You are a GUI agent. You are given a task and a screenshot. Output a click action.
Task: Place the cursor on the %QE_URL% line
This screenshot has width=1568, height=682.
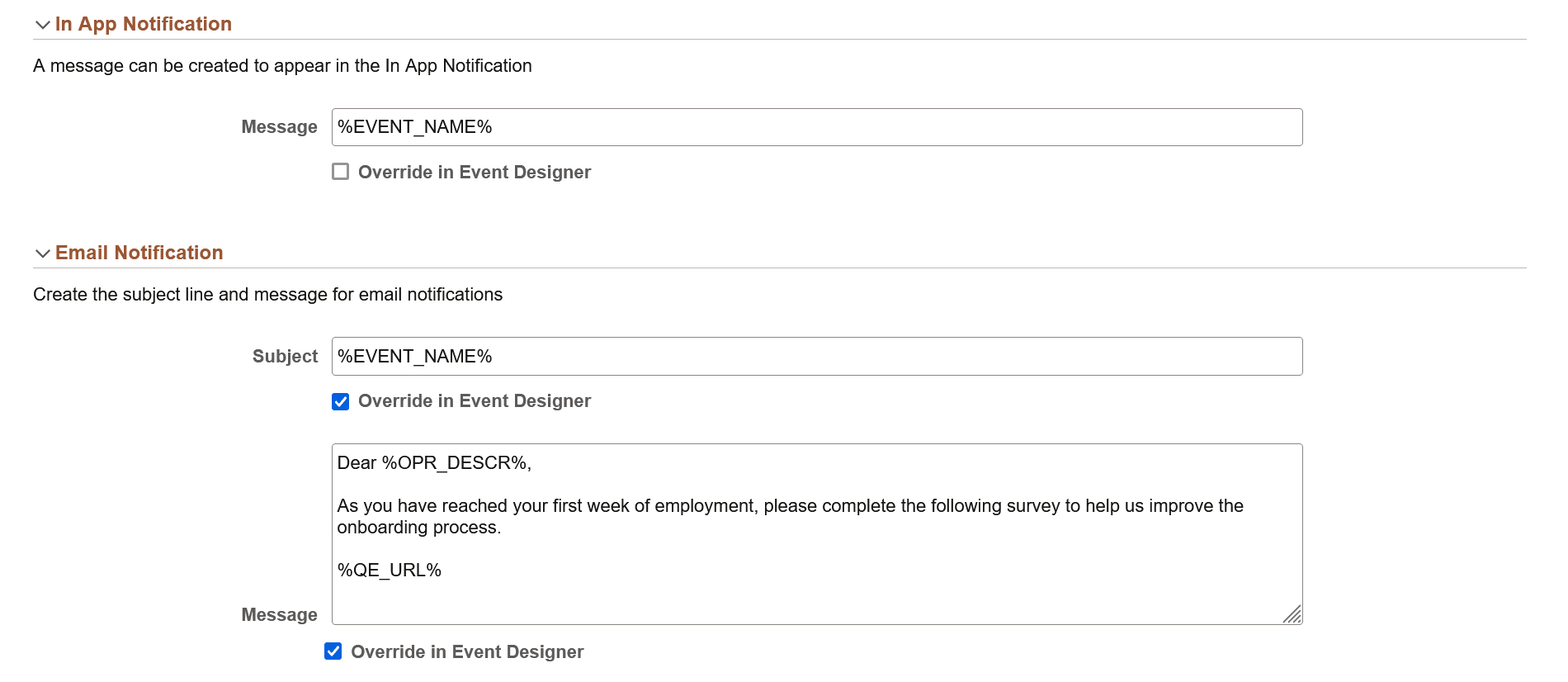389,570
